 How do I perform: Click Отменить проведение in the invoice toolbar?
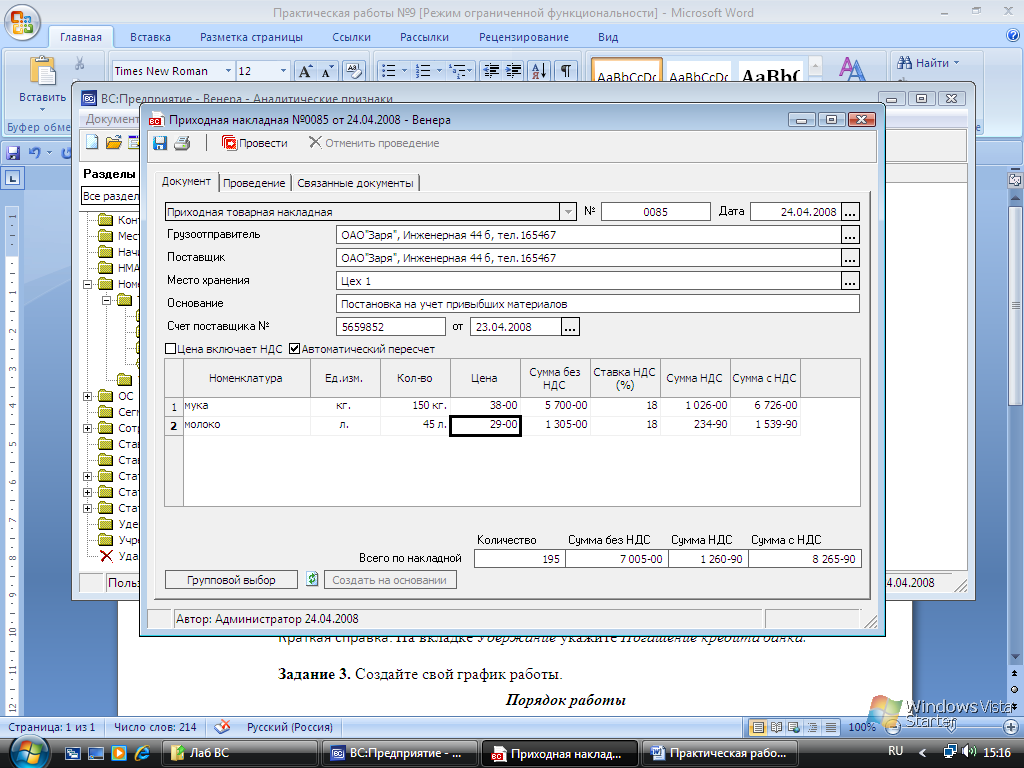pyautogui.click(x=374, y=143)
